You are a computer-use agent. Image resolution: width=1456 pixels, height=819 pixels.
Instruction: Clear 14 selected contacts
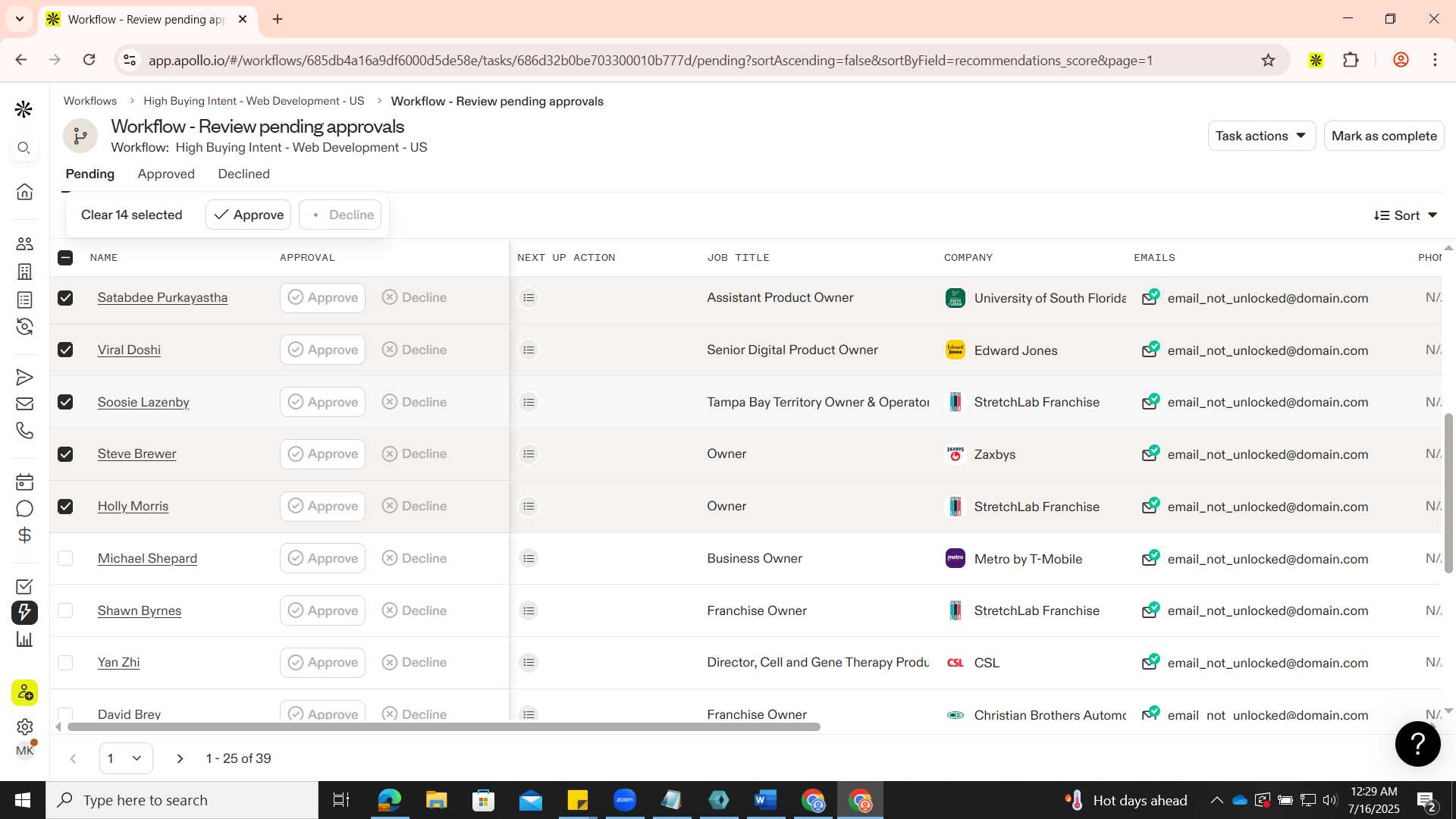[131, 215]
